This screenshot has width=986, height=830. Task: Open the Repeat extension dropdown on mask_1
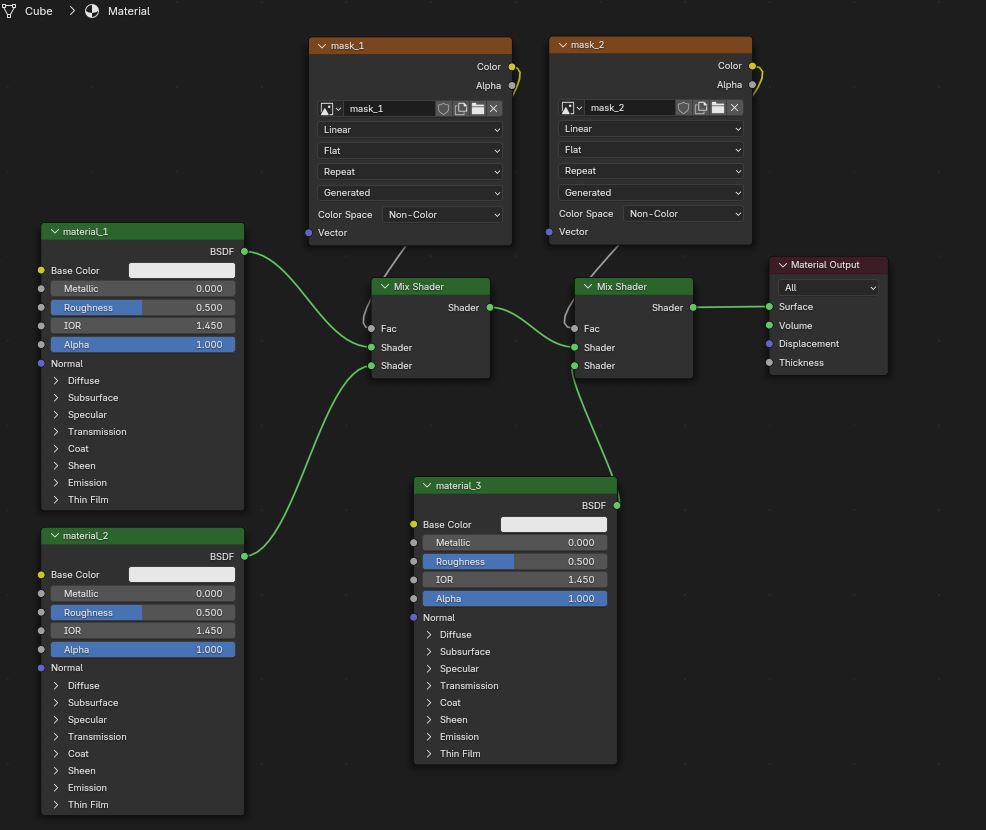(410, 172)
